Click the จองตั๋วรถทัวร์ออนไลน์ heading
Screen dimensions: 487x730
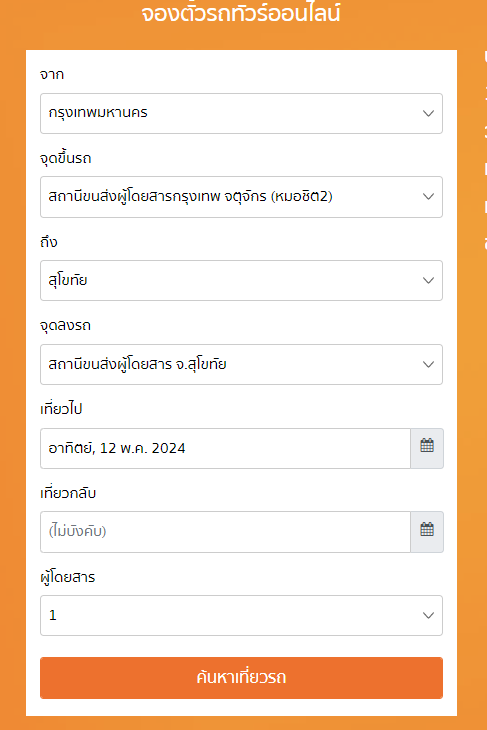tap(241, 13)
